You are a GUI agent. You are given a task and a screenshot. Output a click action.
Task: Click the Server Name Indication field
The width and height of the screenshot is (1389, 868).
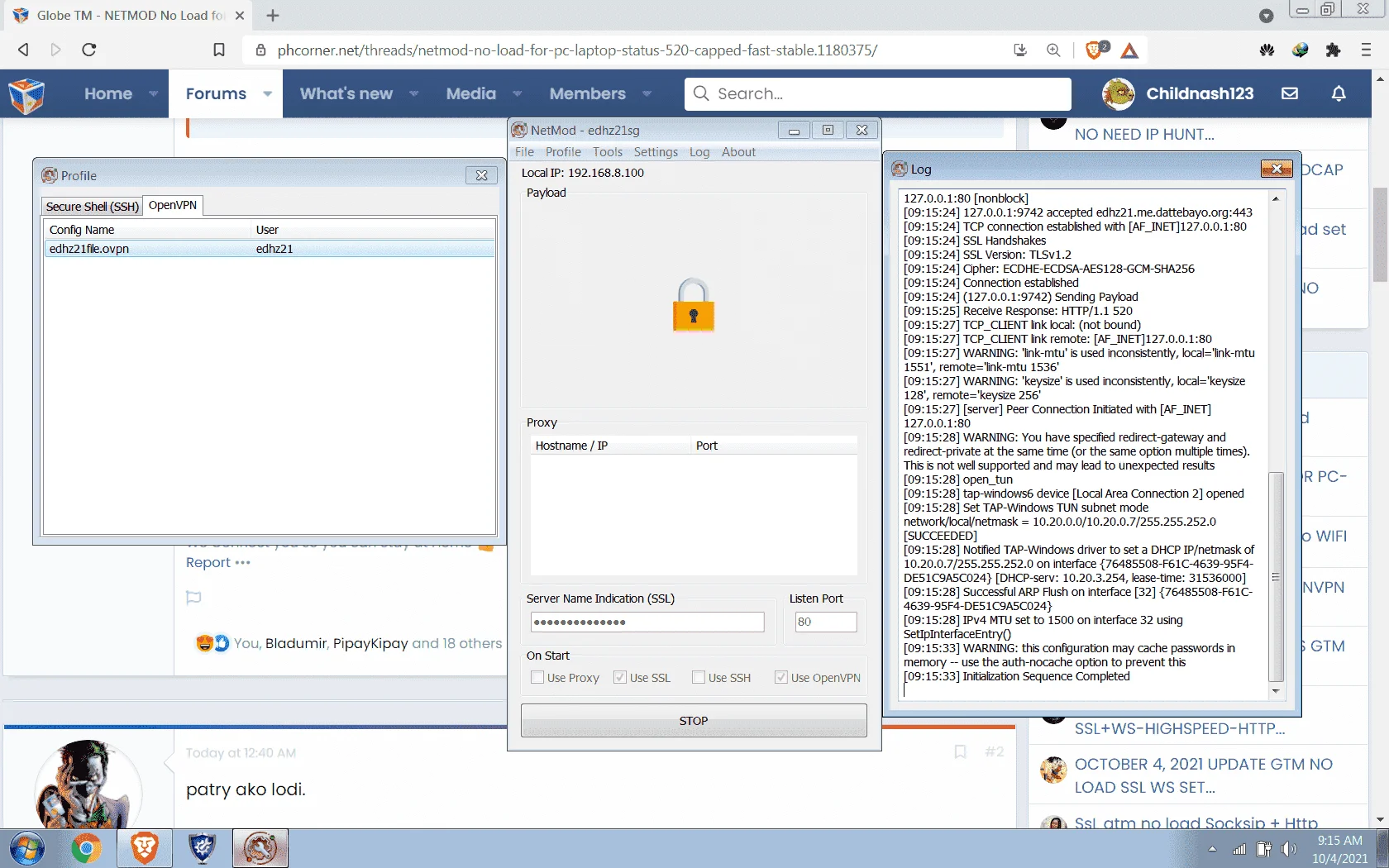click(647, 622)
